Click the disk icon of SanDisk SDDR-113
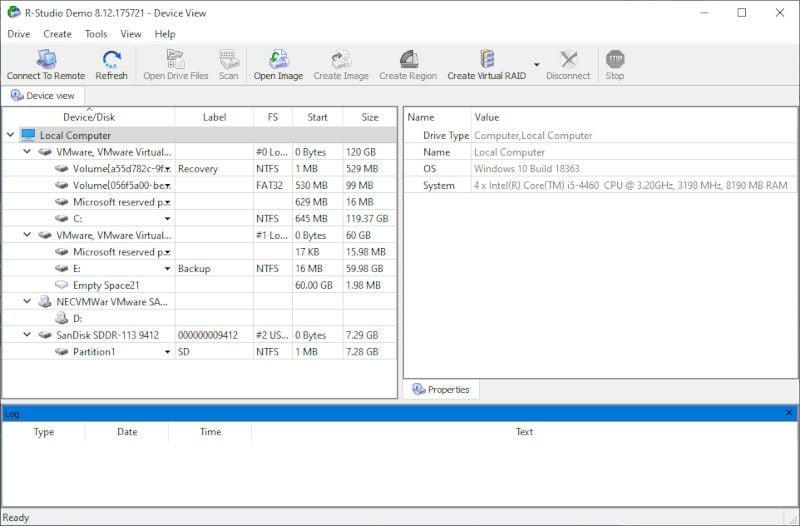 (x=45, y=335)
